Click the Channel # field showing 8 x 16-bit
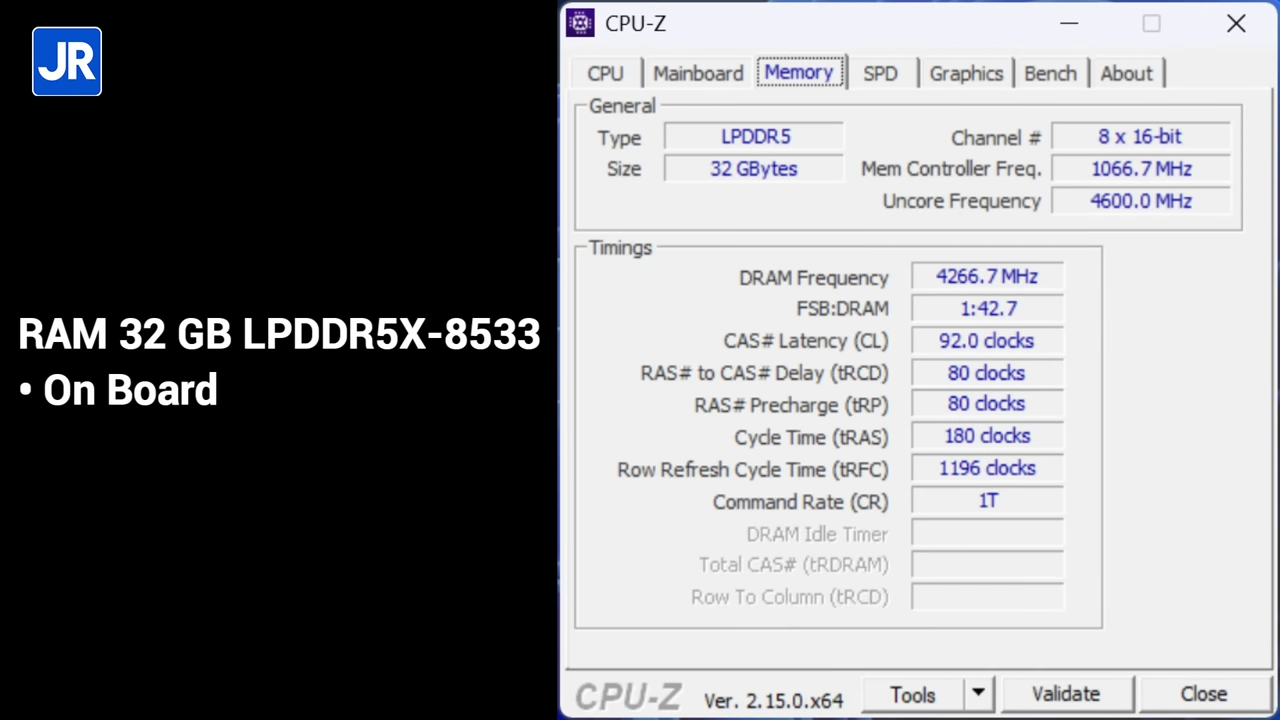Screen dimensions: 1280x720 pos(1140,137)
